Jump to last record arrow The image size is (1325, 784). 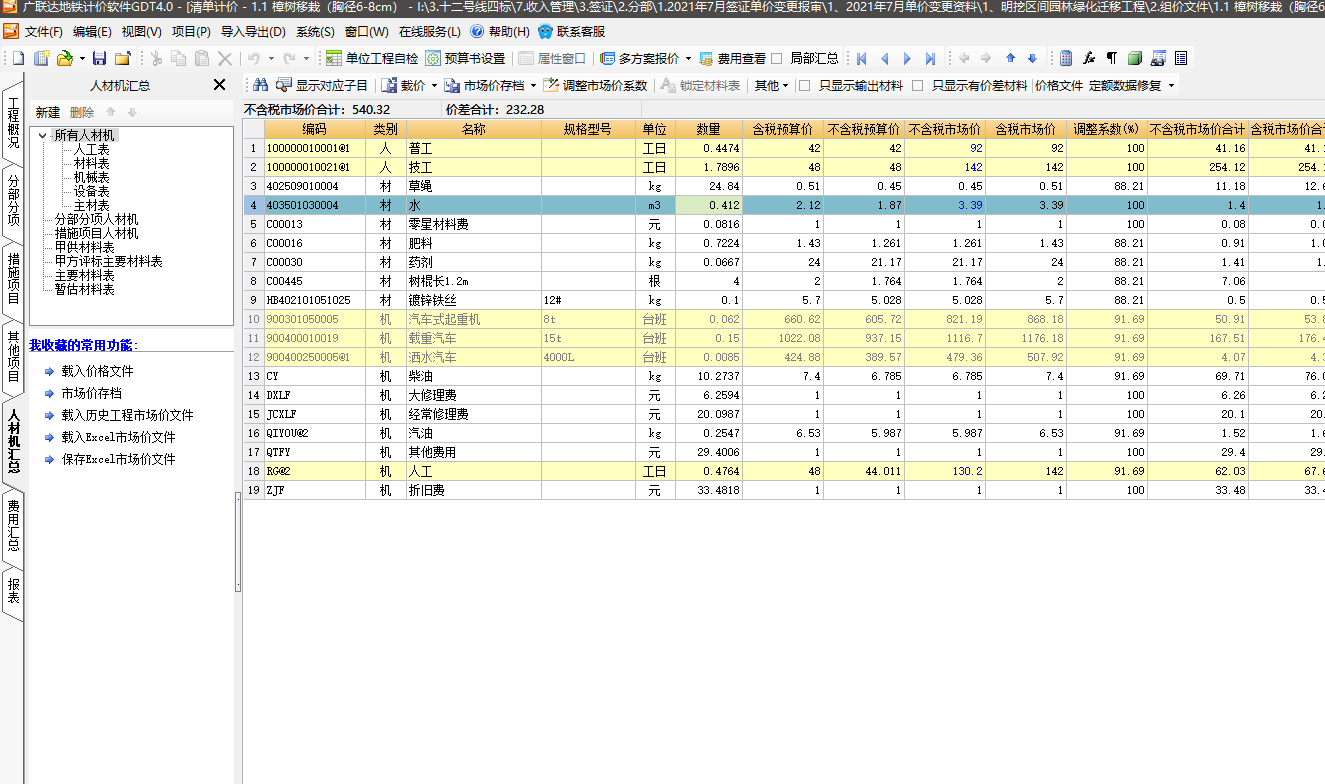pos(930,59)
